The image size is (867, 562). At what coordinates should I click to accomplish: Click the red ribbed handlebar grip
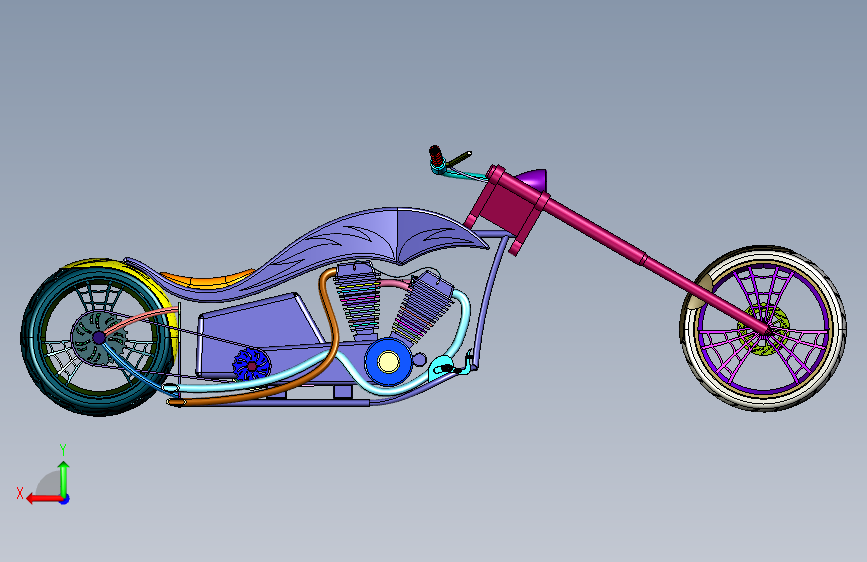tap(436, 155)
